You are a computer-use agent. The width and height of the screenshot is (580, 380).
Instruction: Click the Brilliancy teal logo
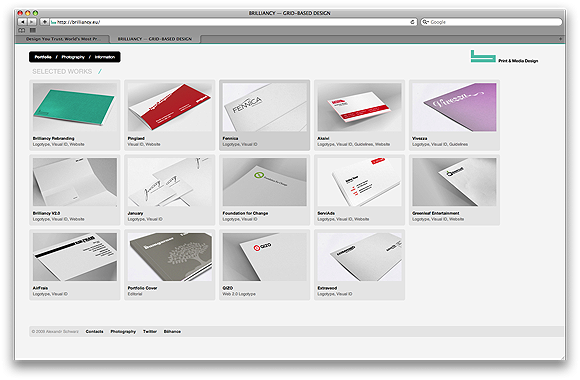(483, 56)
